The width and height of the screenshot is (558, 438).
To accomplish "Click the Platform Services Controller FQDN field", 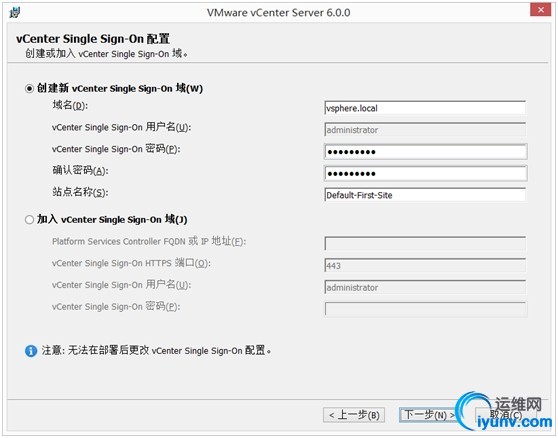I will tap(425, 244).
